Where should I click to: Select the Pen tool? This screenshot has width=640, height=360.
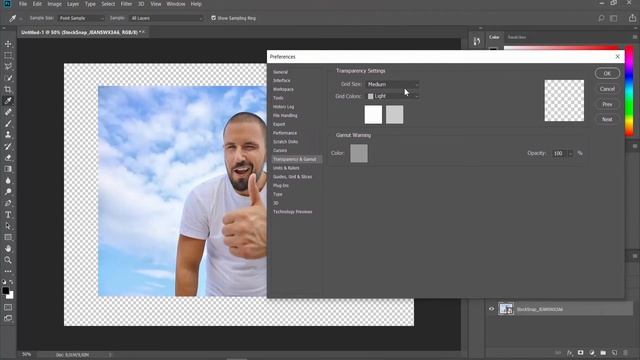pos(8,203)
